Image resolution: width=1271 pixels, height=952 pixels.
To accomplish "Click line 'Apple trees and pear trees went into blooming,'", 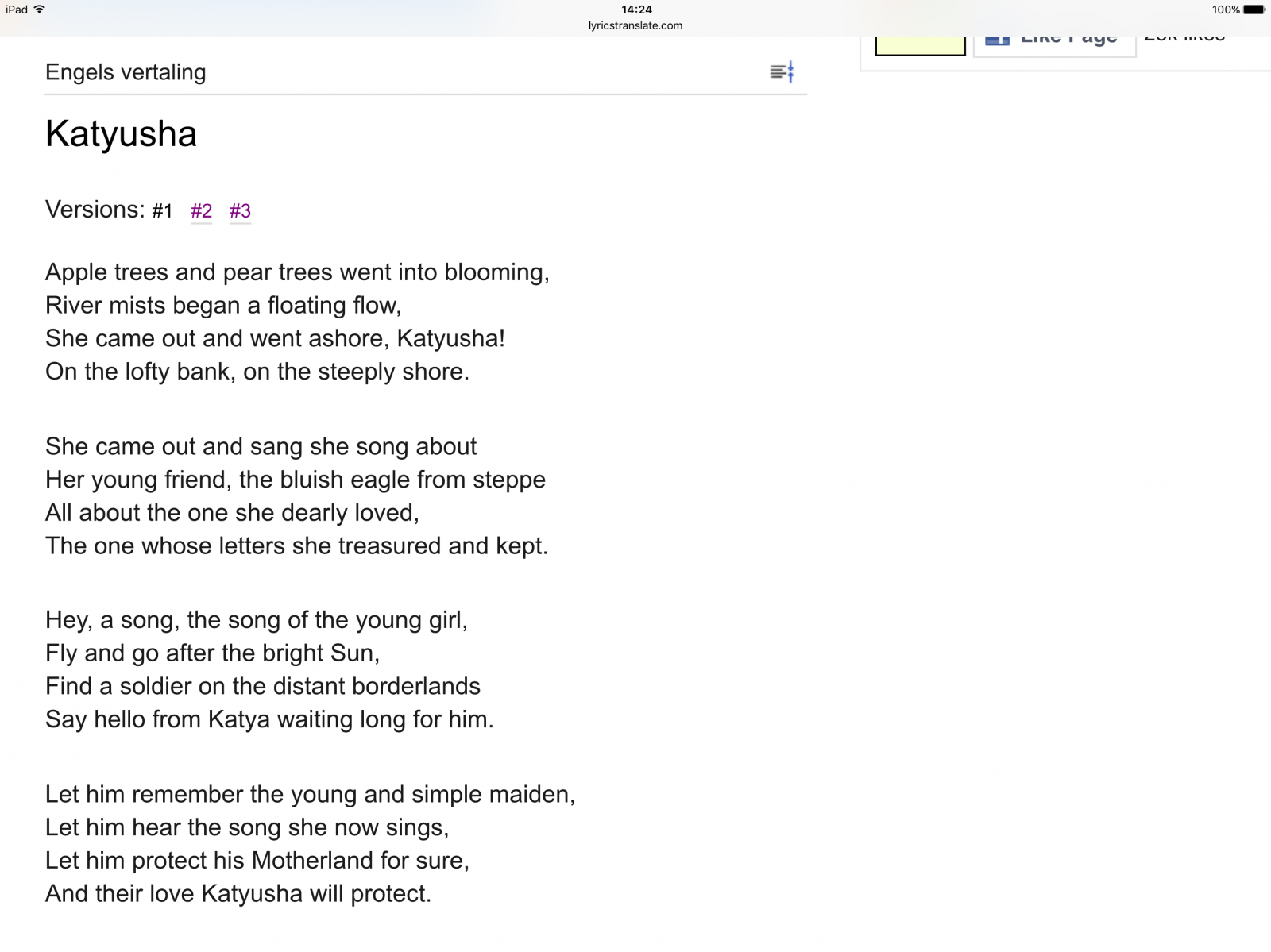I will click(x=297, y=272).
